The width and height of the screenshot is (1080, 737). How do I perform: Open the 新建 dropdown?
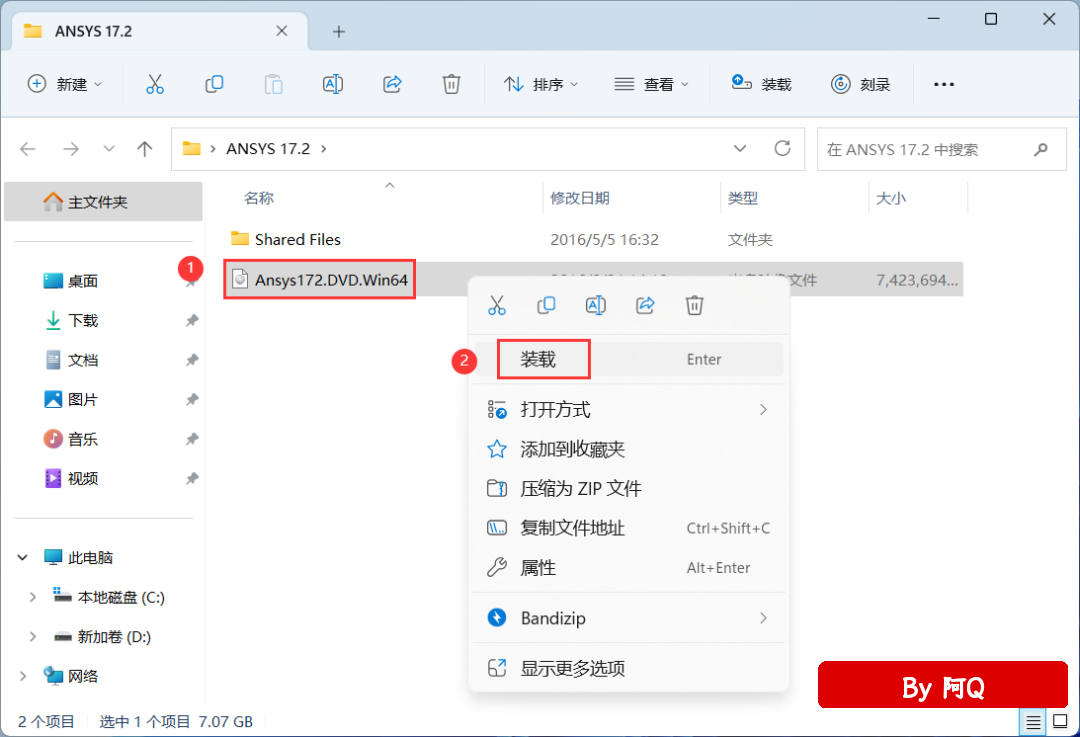[x=65, y=84]
